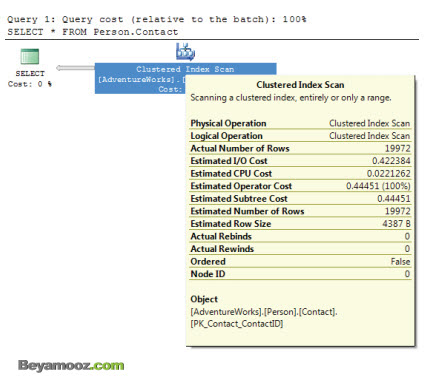Click the query text 'SELECT * FROM Person.Contact'
The image size is (426, 388).
[93, 32]
